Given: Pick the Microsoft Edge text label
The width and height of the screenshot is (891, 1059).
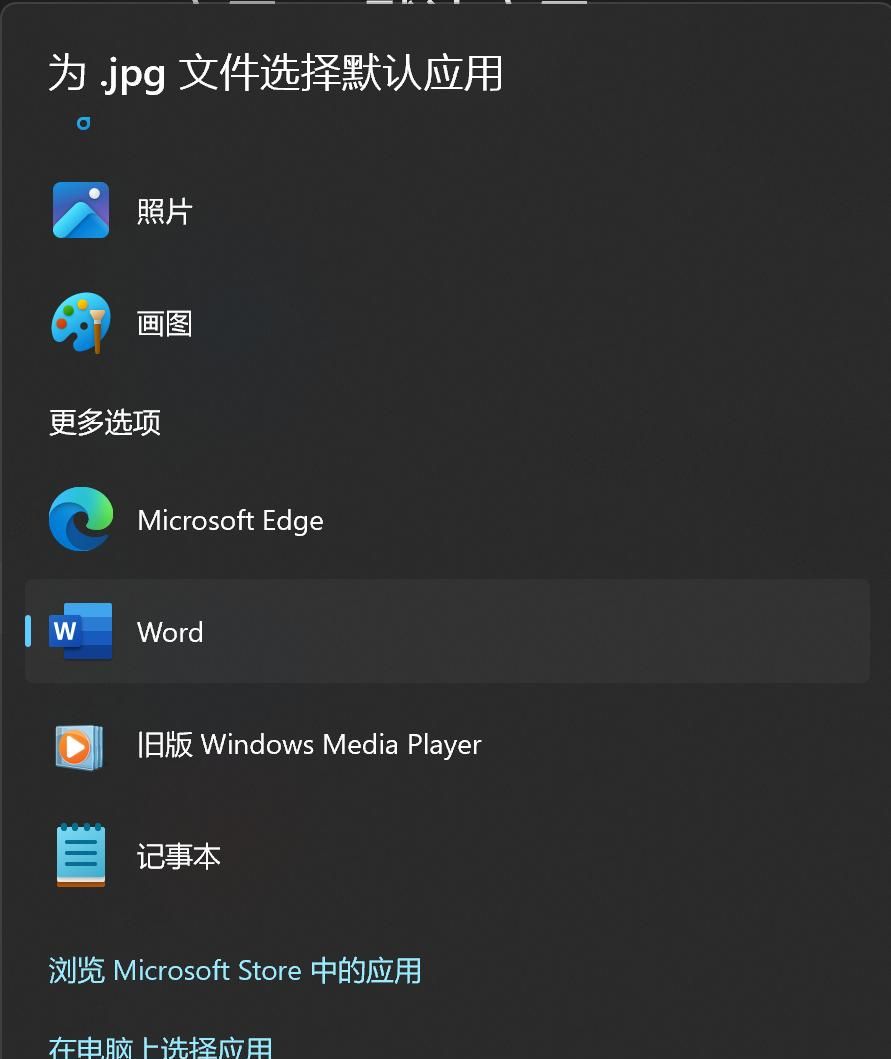Looking at the screenshot, I should [x=230, y=520].
